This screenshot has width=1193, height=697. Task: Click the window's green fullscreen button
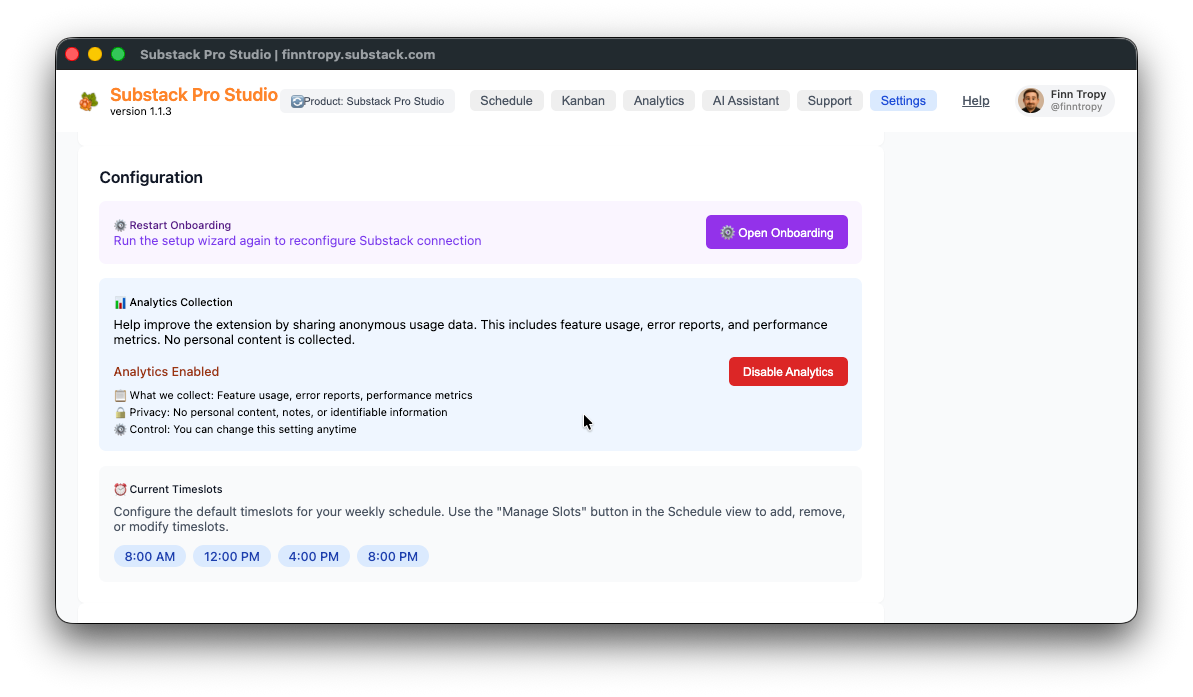point(118,54)
